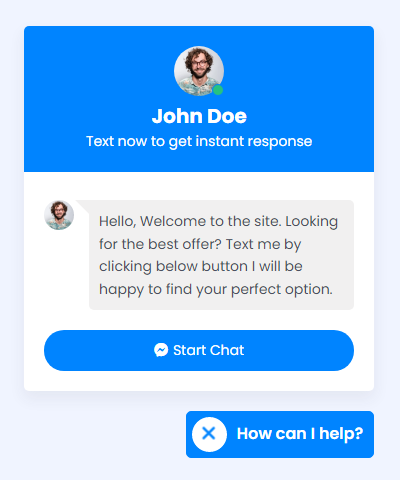Click the Messenger icon inside Start Chat
Image resolution: width=400 pixels, height=480 pixels.
point(161,350)
